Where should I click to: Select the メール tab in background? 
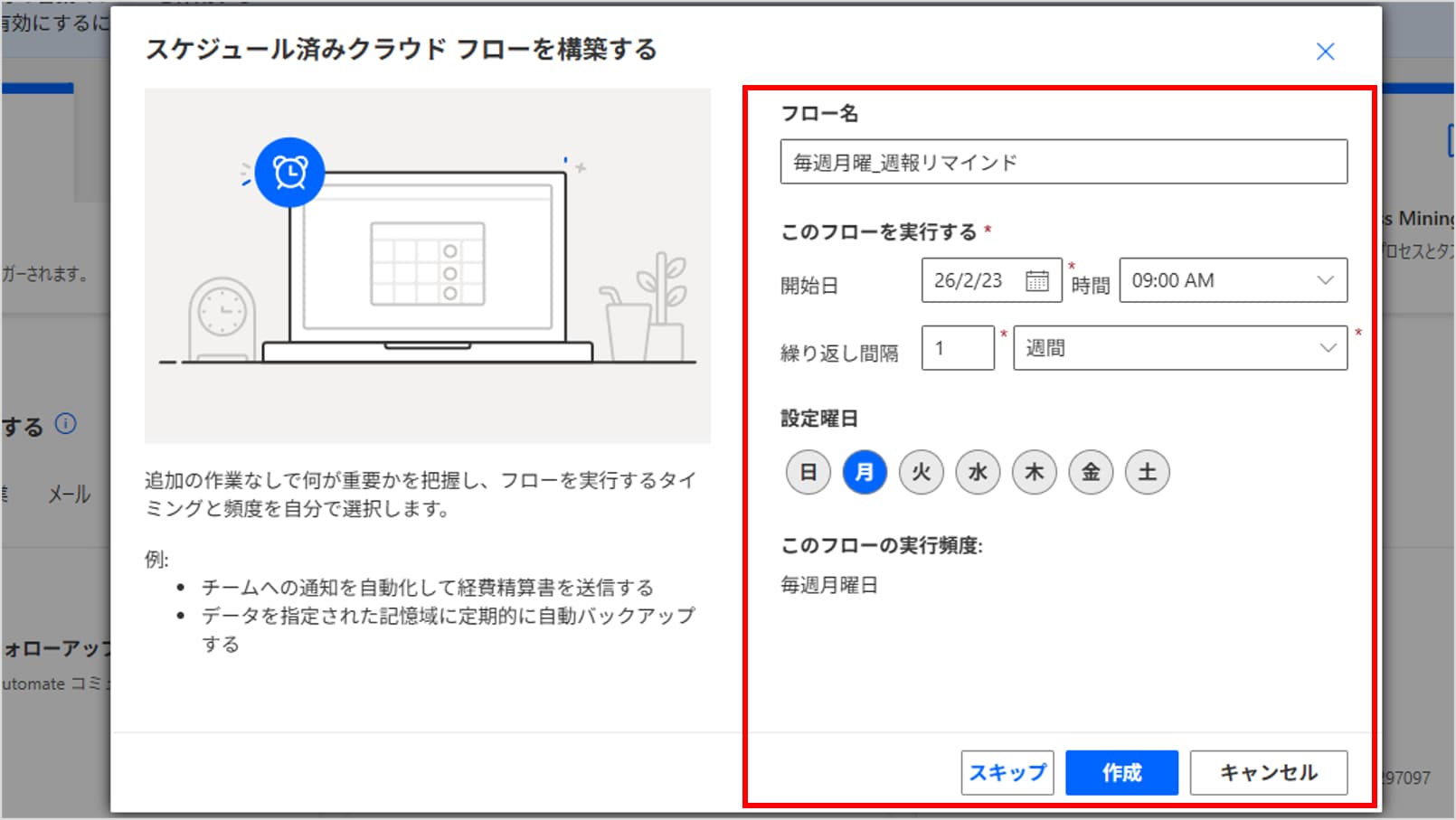pos(69,495)
